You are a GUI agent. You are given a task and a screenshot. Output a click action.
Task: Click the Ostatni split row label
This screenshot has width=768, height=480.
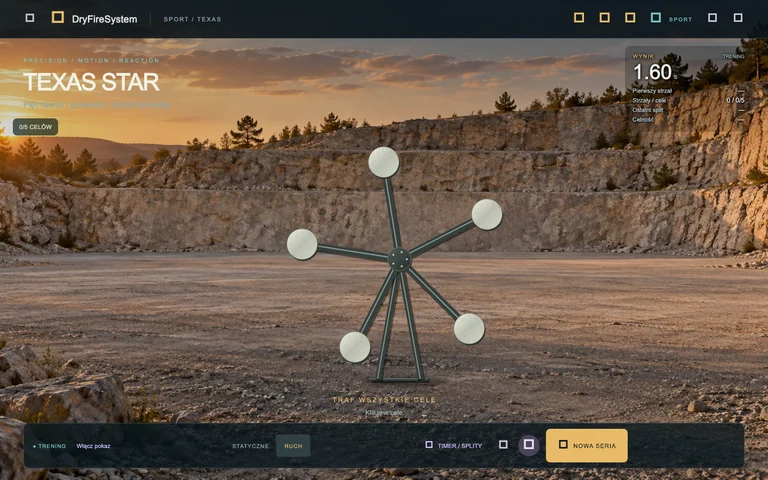point(648,110)
